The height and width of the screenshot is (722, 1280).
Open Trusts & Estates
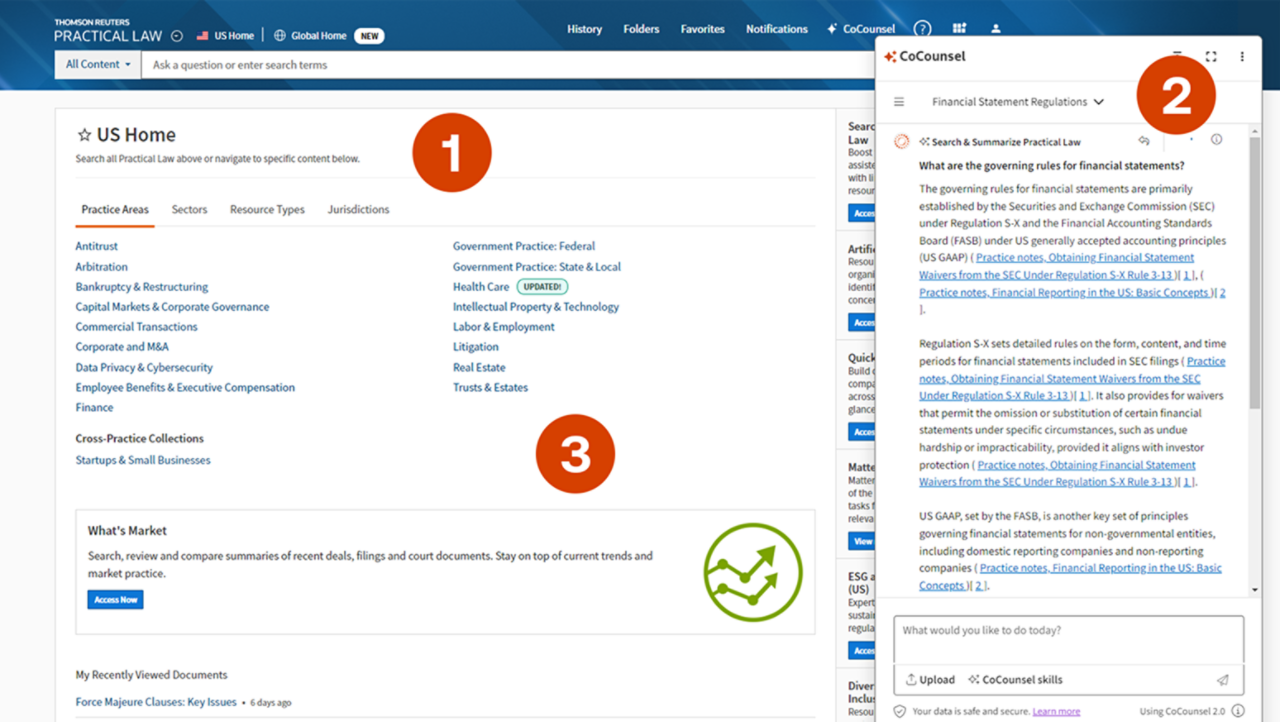491,388
